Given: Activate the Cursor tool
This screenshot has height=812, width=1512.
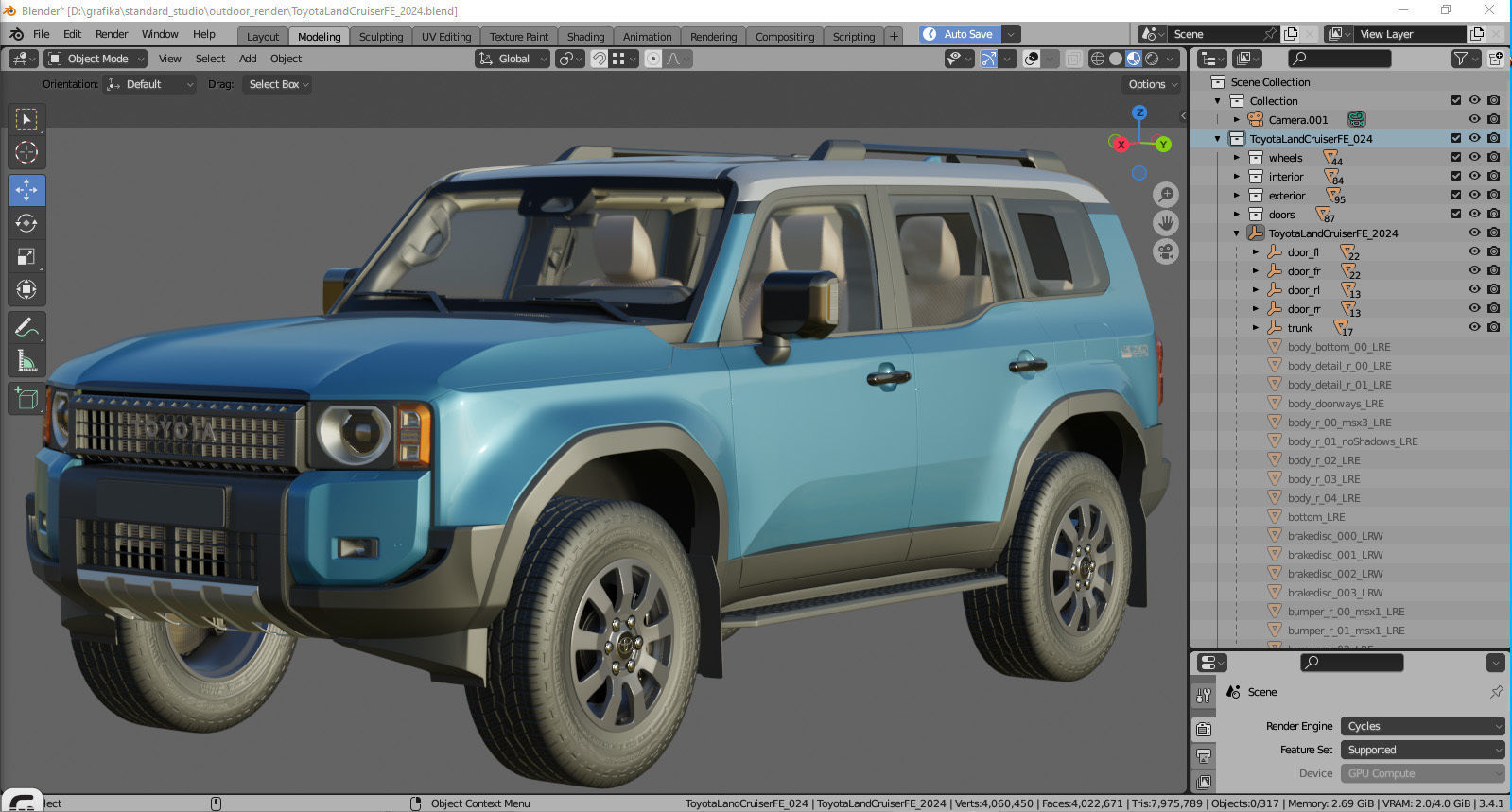Looking at the screenshot, I should pos(26,152).
